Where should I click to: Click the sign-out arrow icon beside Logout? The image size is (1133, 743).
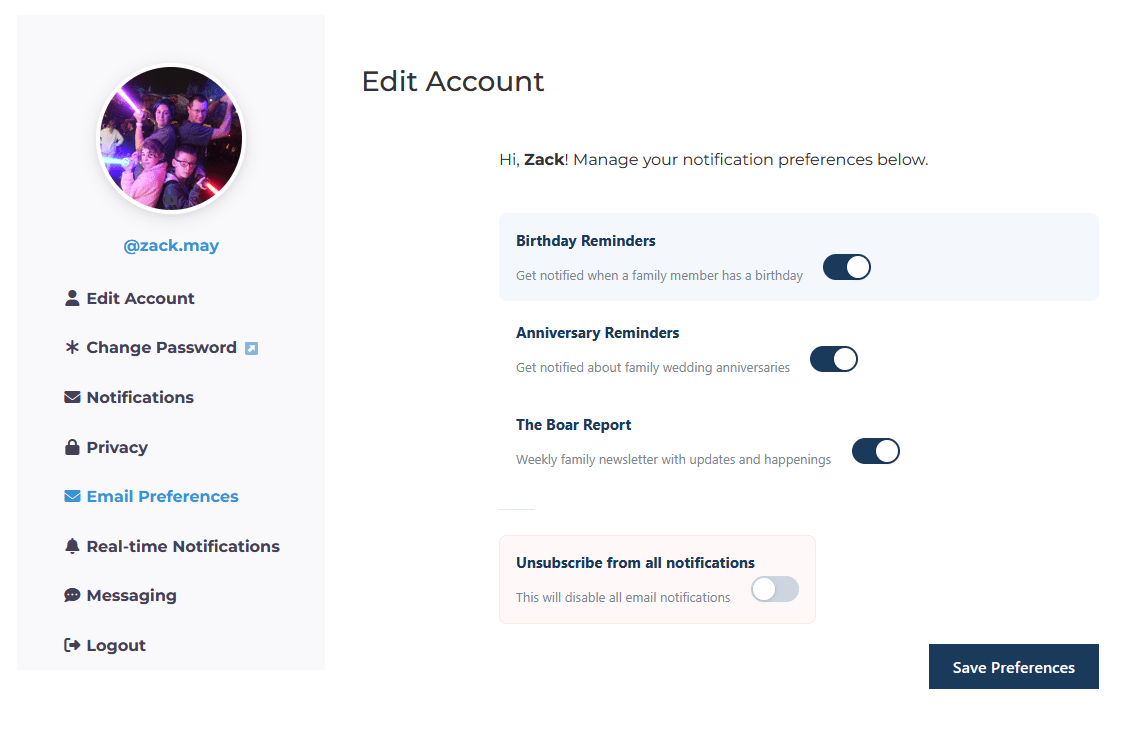[x=72, y=645]
